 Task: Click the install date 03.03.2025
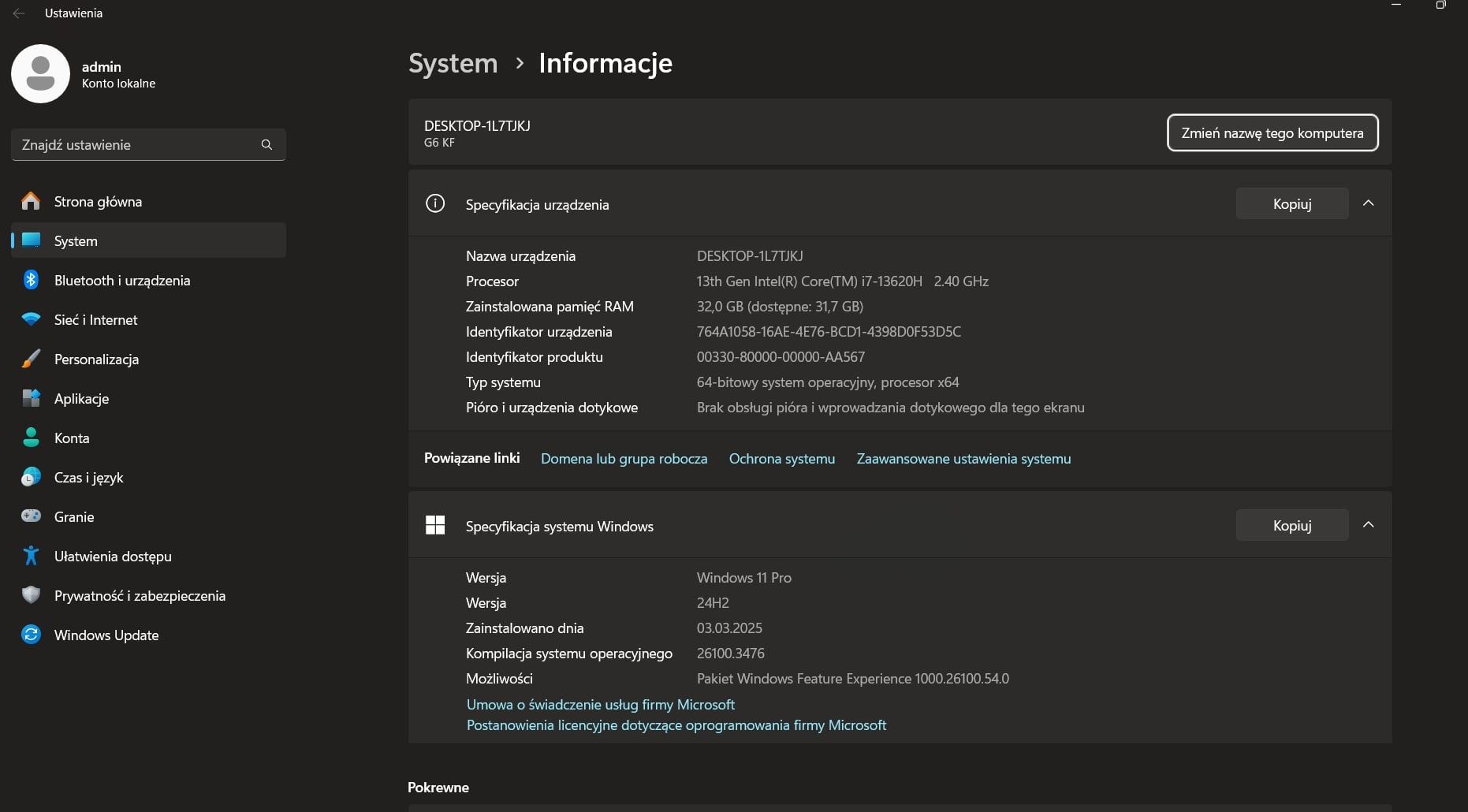click(x=729, y=628)
